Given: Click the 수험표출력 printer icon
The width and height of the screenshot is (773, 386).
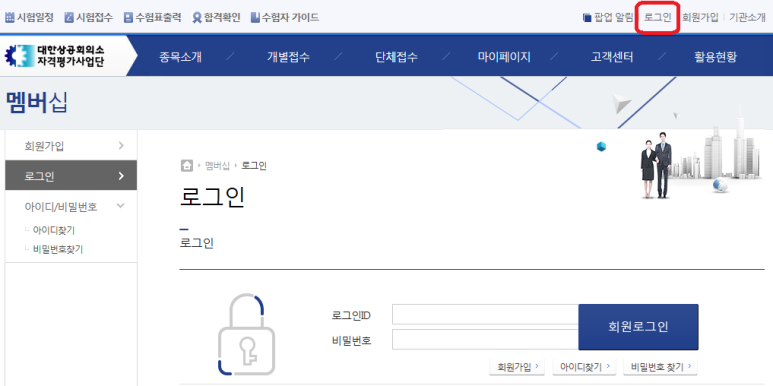Looking at the screenshot, I should [128, 18].
